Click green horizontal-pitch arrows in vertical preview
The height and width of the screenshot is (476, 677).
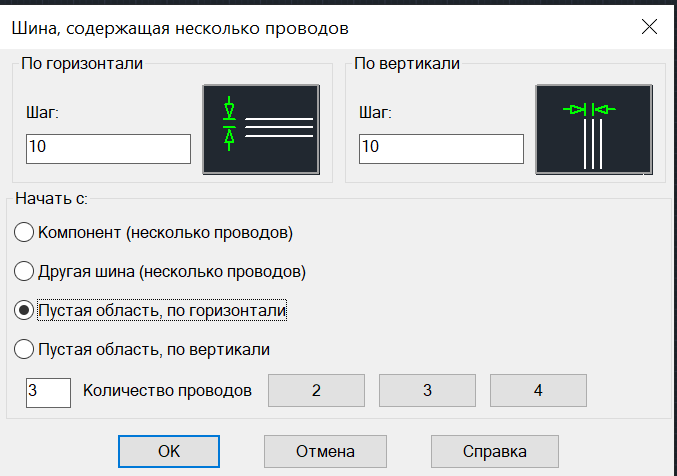pos(589,109)
